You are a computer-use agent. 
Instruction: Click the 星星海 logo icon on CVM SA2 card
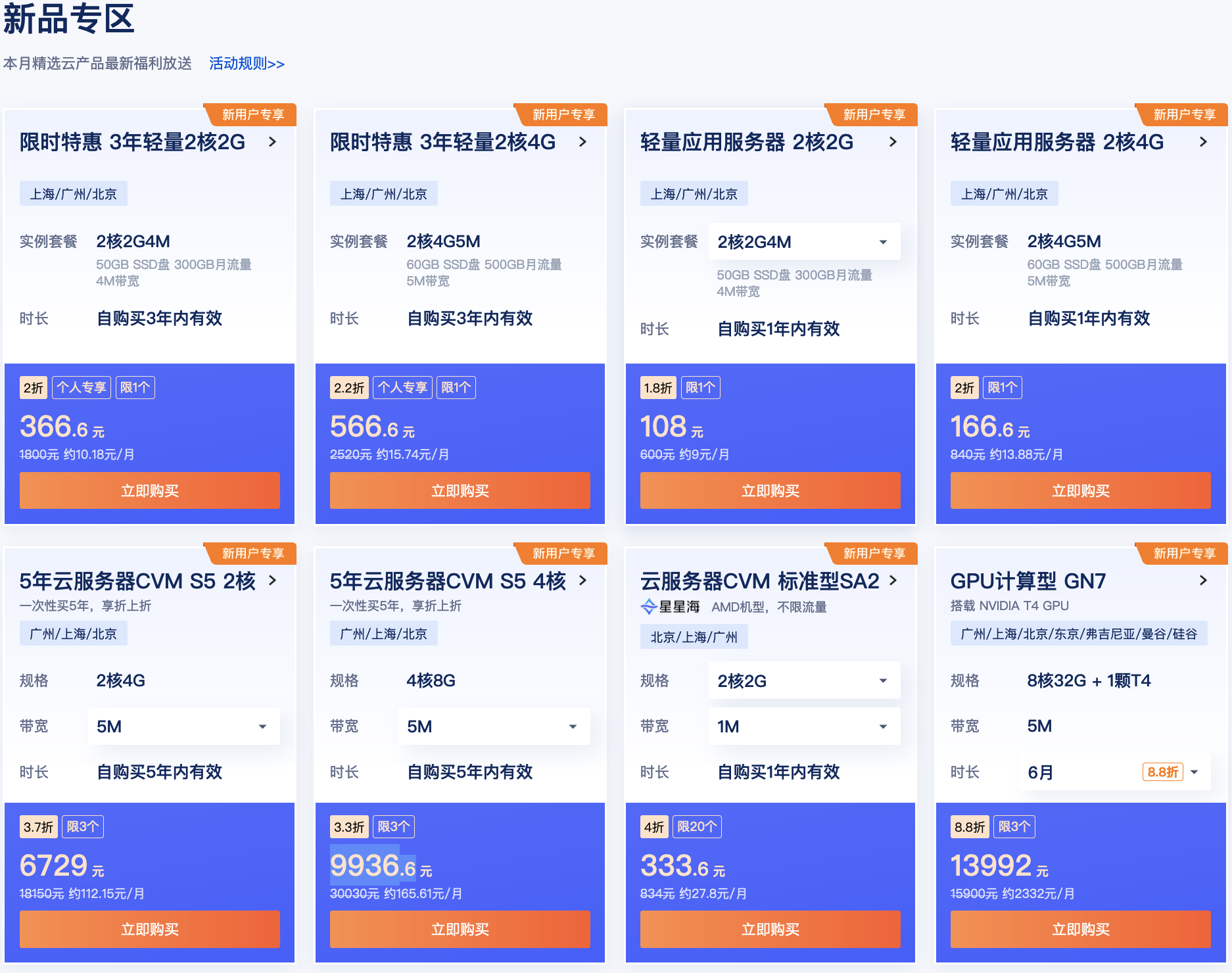(x=648, y=606)
